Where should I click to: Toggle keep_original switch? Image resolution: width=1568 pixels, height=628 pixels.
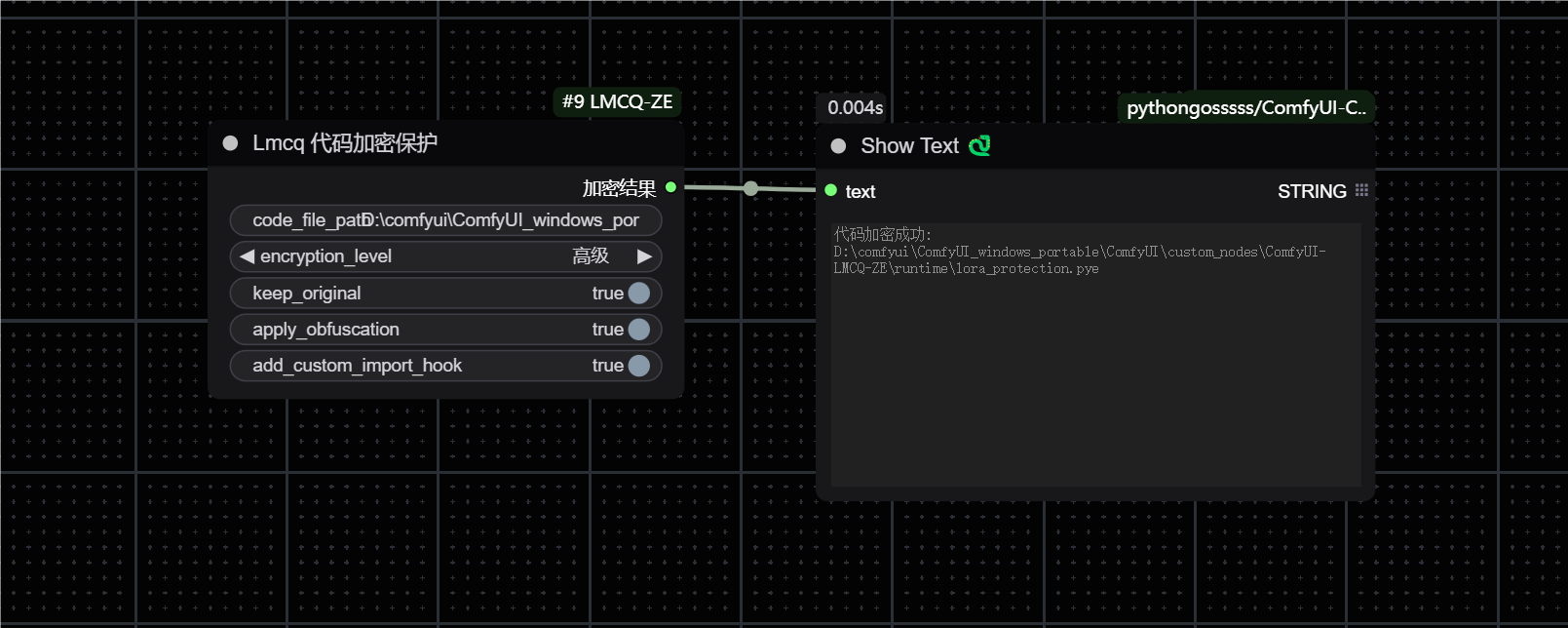pos(639,294)
